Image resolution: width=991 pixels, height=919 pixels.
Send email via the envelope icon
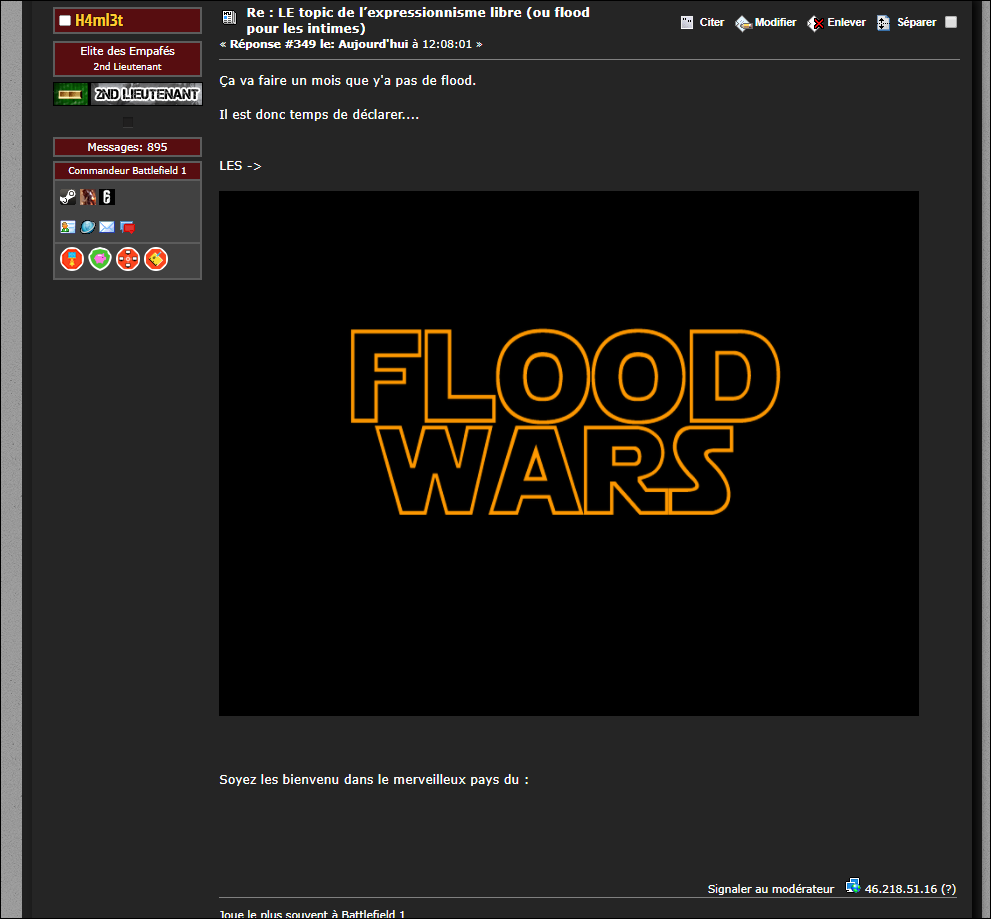(x=107, y=227)
